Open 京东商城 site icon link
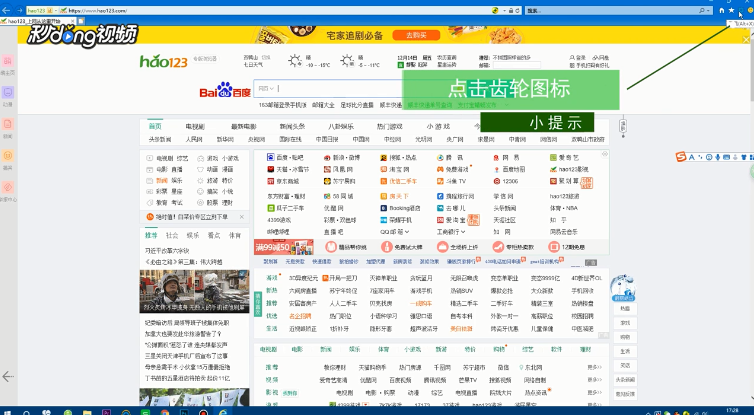Image resolution: width=754 pixels, height=415 pixels. click(x=283, y=181)
